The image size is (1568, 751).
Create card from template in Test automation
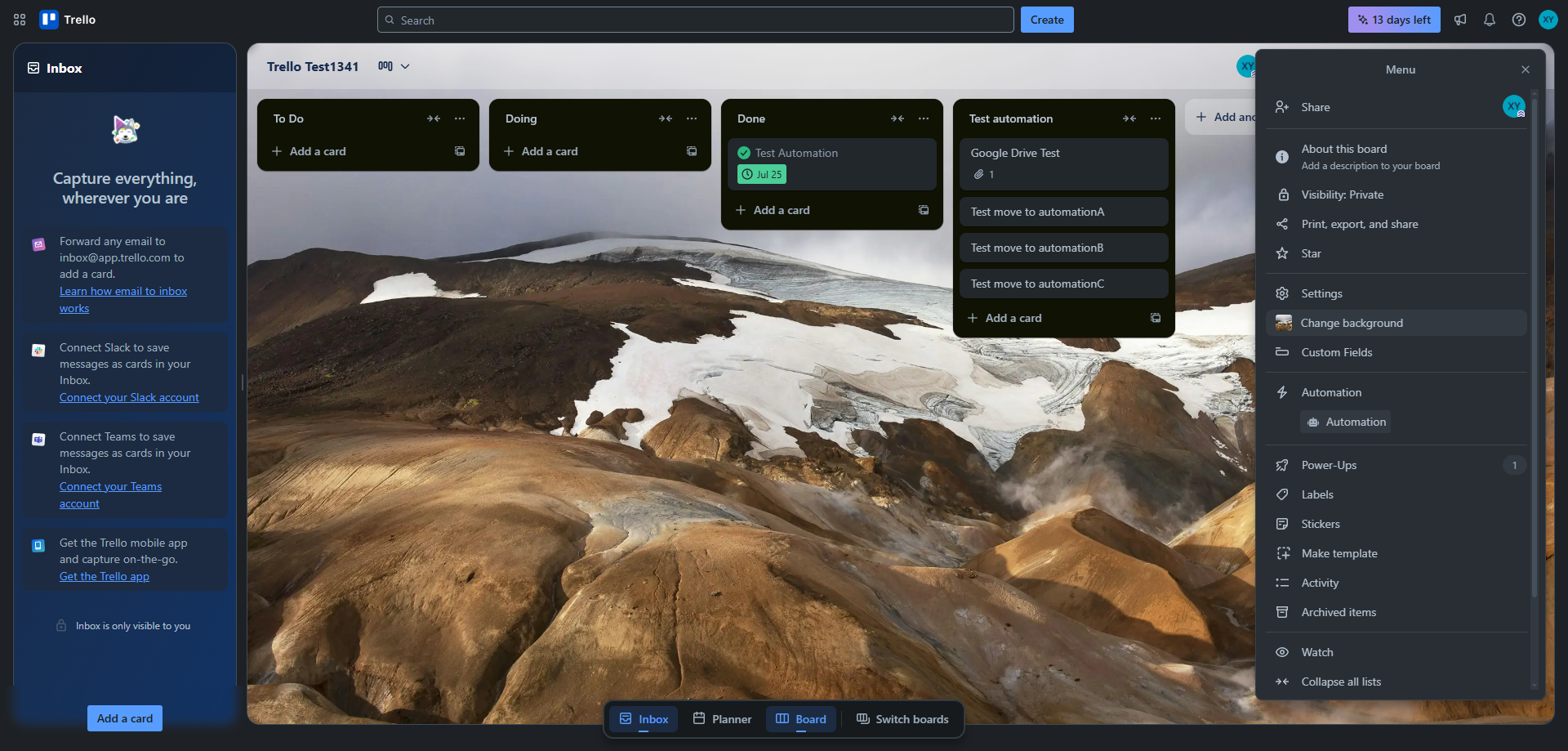click(x=1156, y=318)
